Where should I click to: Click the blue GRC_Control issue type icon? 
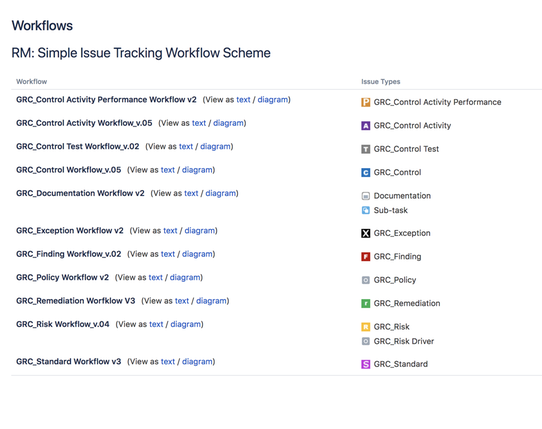click(365, 172)
